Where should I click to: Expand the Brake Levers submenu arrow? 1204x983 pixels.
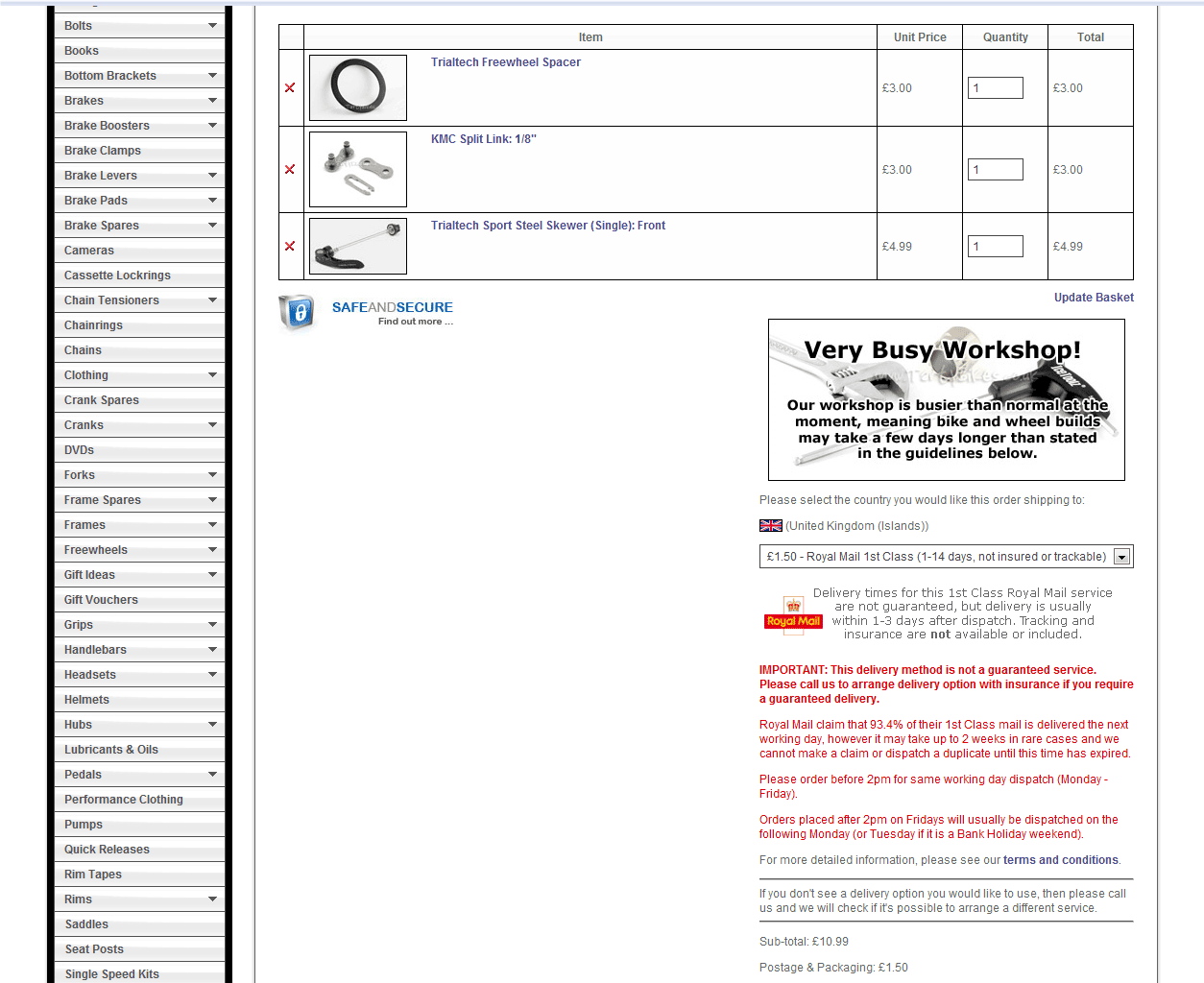pos(212,176)
